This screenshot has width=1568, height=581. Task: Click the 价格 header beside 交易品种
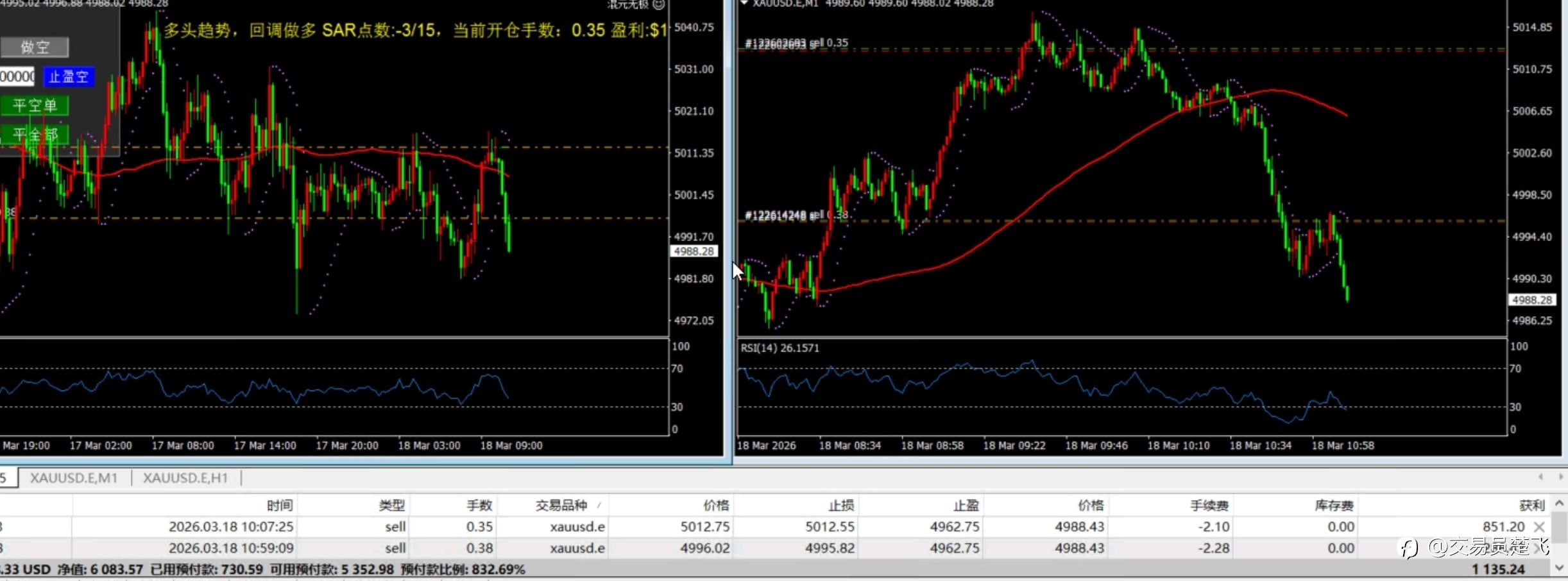coord(716,505)
